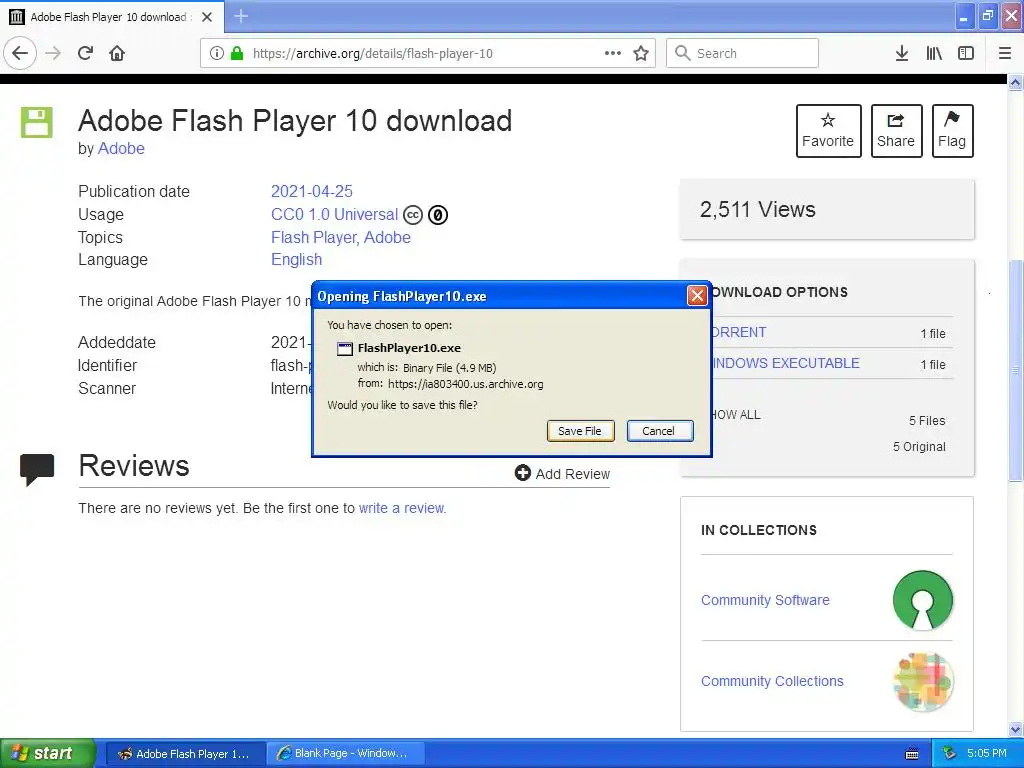This screenshot has width=1024, height=768.
Task: Switch to Adobe Flash Player taskbar button
Action: (185, 754)
